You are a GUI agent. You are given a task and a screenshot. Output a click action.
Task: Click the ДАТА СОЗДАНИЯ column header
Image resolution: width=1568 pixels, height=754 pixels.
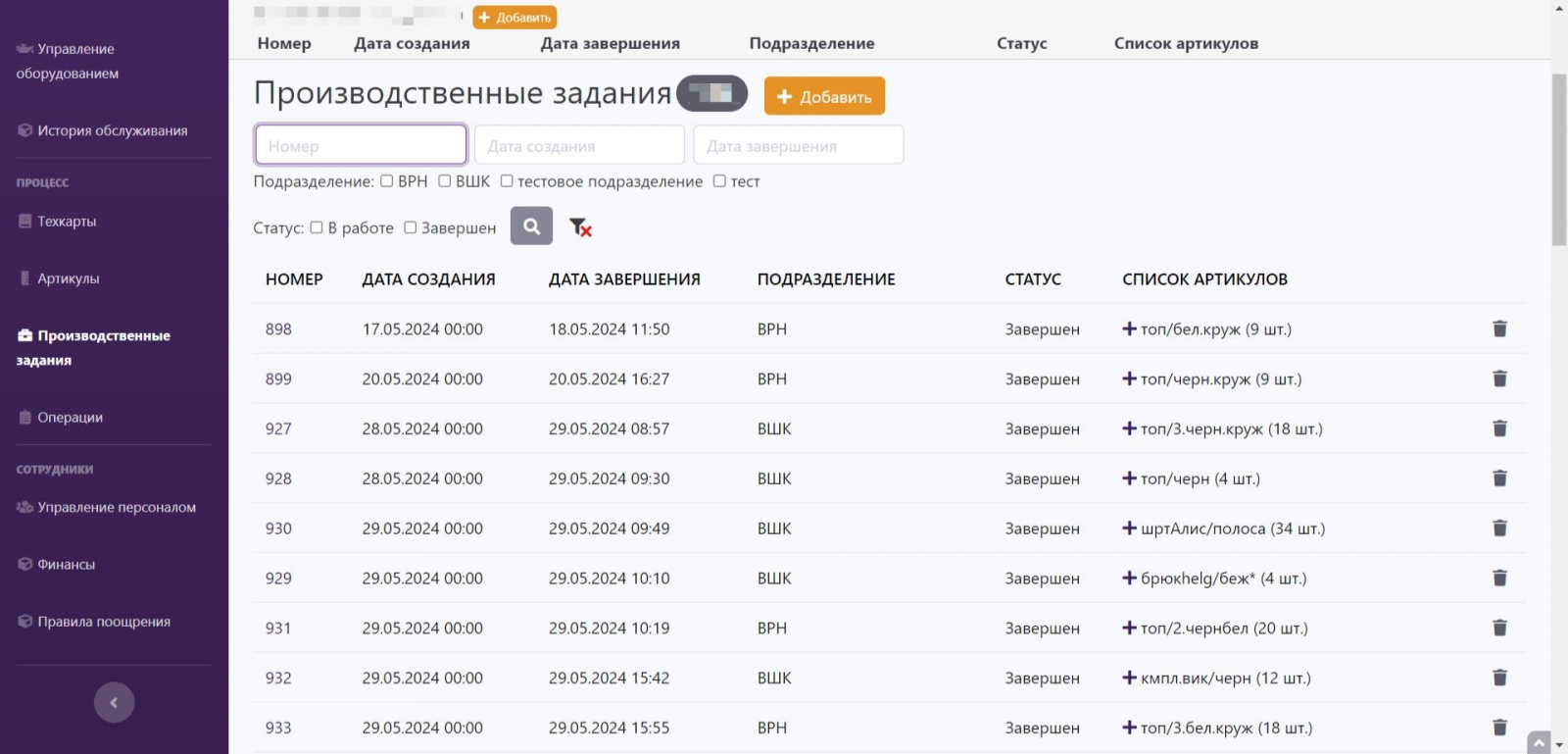pos(428,279)
